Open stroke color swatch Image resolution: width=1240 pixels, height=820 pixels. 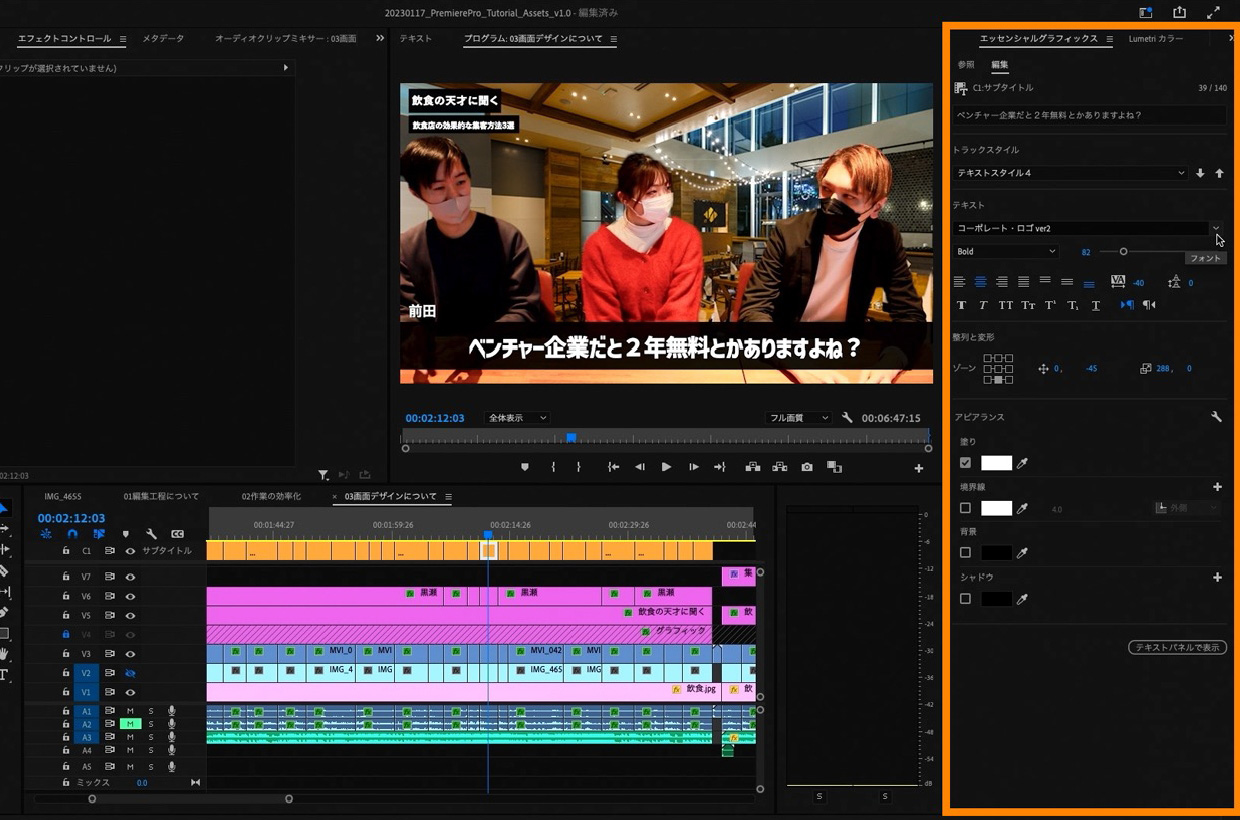tap(996, 508)
